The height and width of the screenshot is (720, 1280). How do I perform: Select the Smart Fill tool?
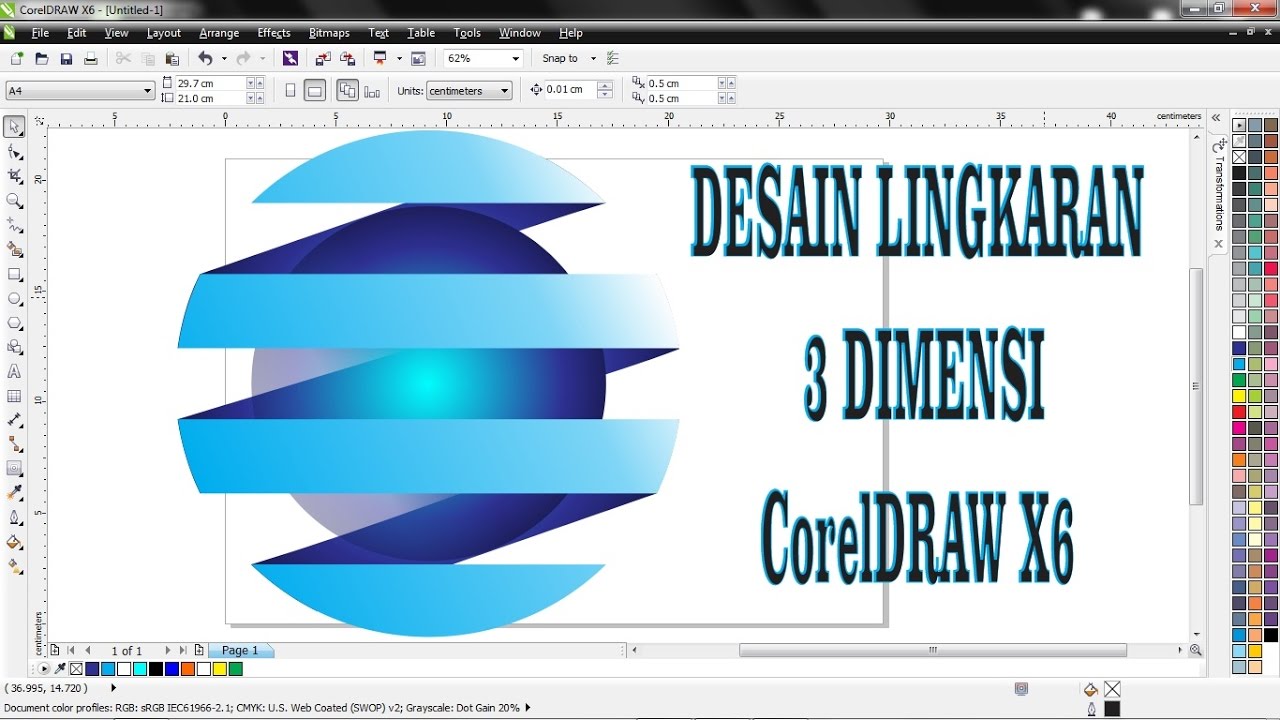[14, 250]
